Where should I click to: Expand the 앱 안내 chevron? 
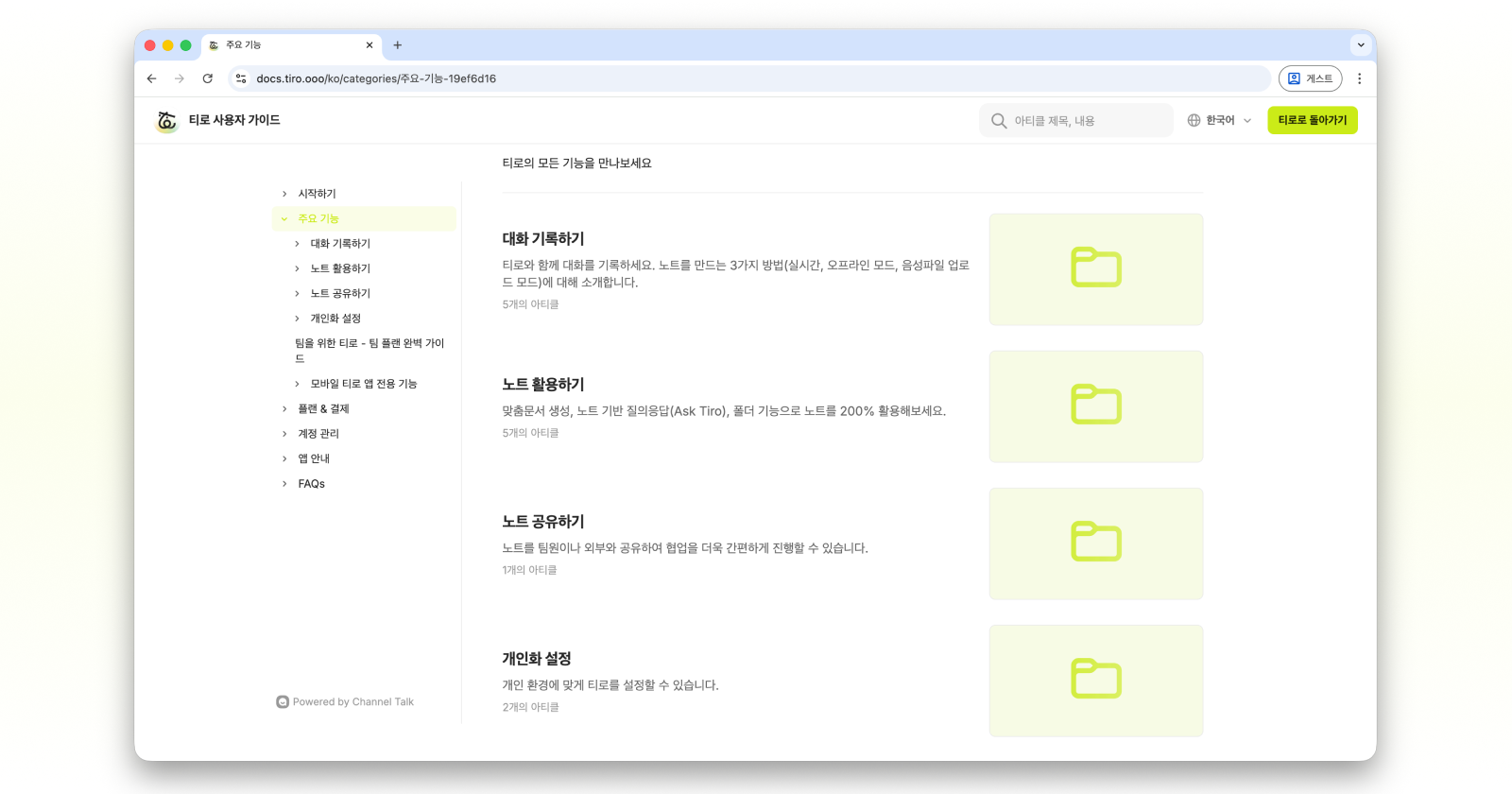tap(284, 458)
